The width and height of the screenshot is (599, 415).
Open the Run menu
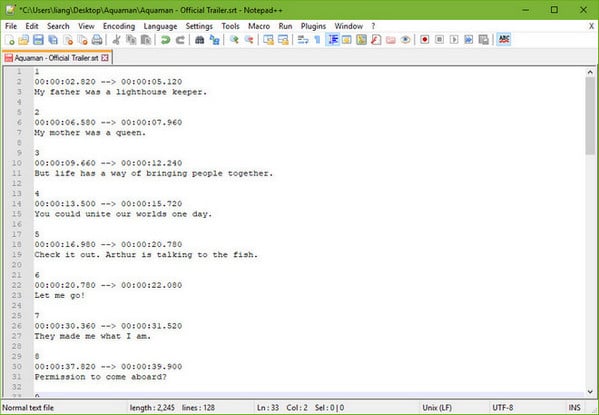285,26
